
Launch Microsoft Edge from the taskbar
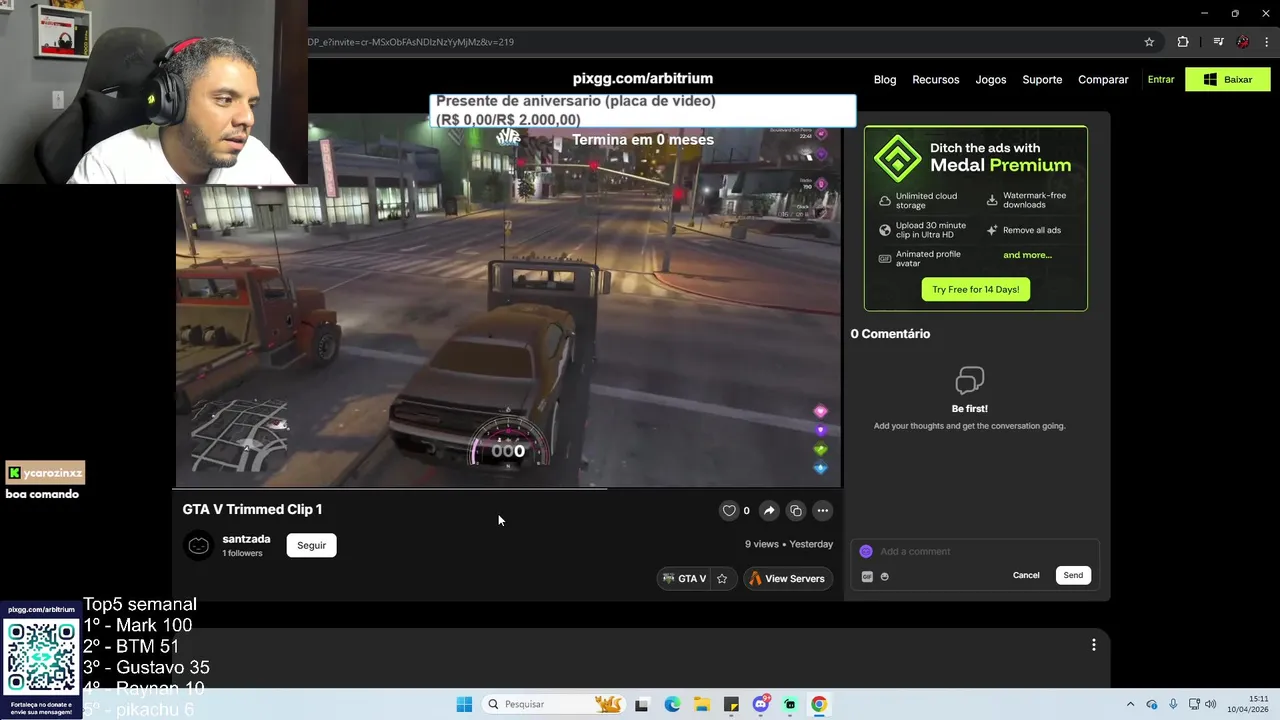(673, 704)
